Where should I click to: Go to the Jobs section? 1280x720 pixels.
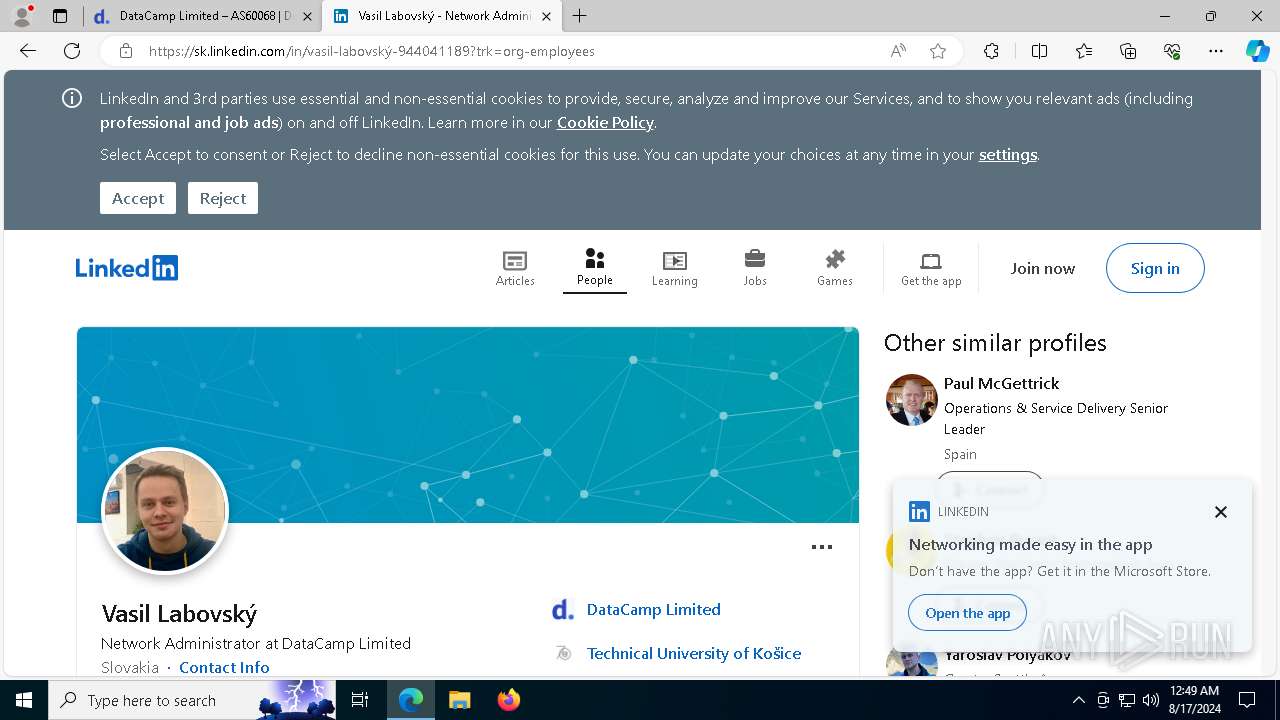tap(755, 268)
